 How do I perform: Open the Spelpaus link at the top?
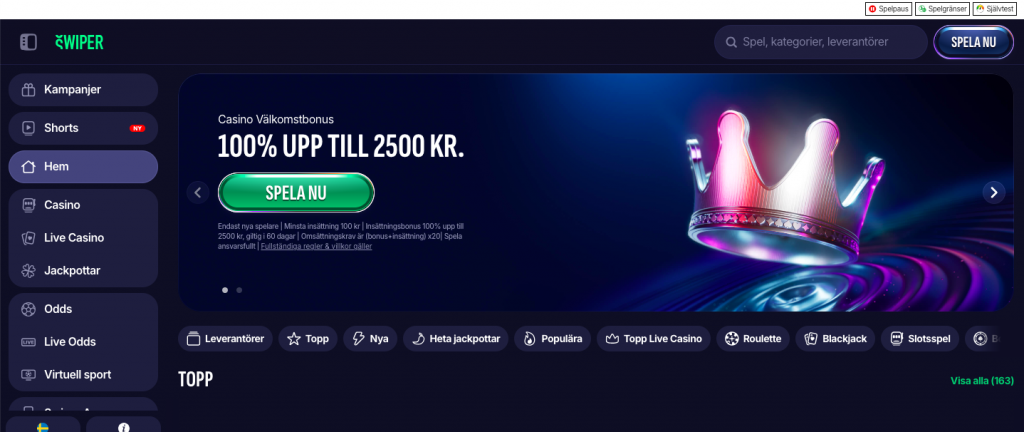(x=888, y=9)
